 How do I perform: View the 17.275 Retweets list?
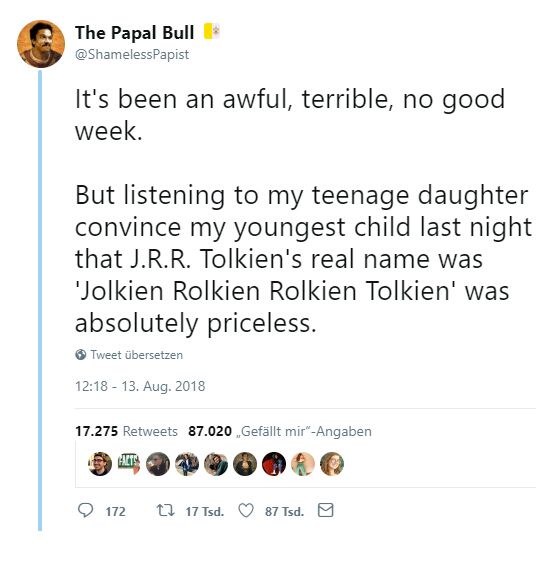[126, 431]
